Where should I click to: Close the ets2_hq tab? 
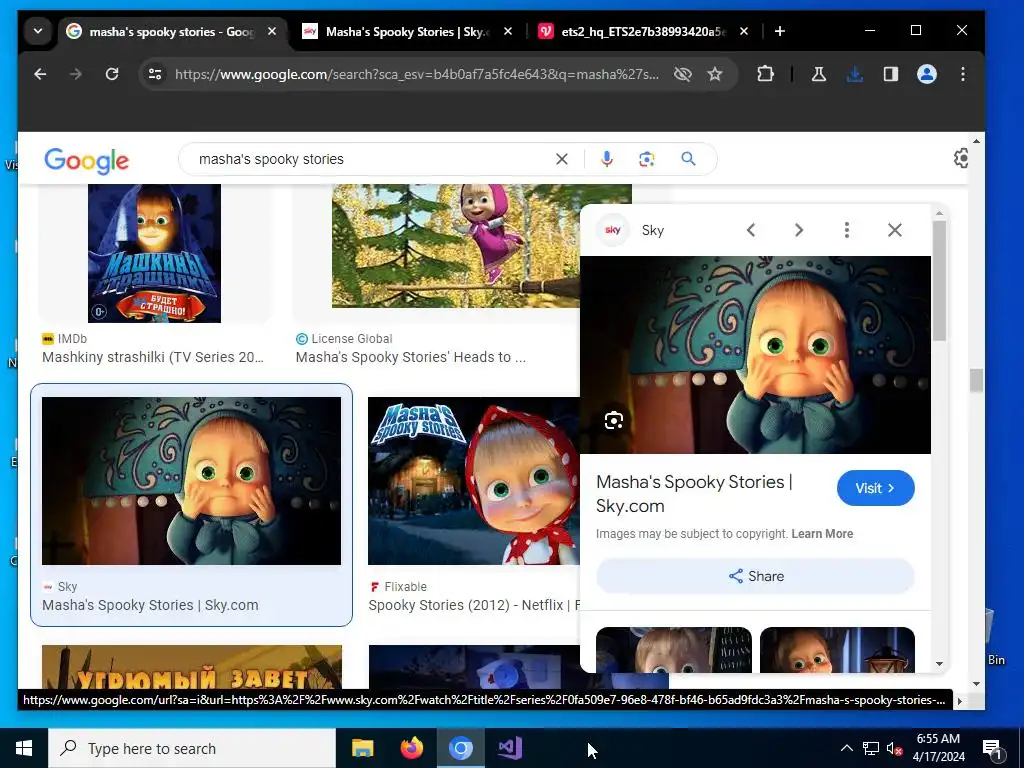tap(743, 31)
